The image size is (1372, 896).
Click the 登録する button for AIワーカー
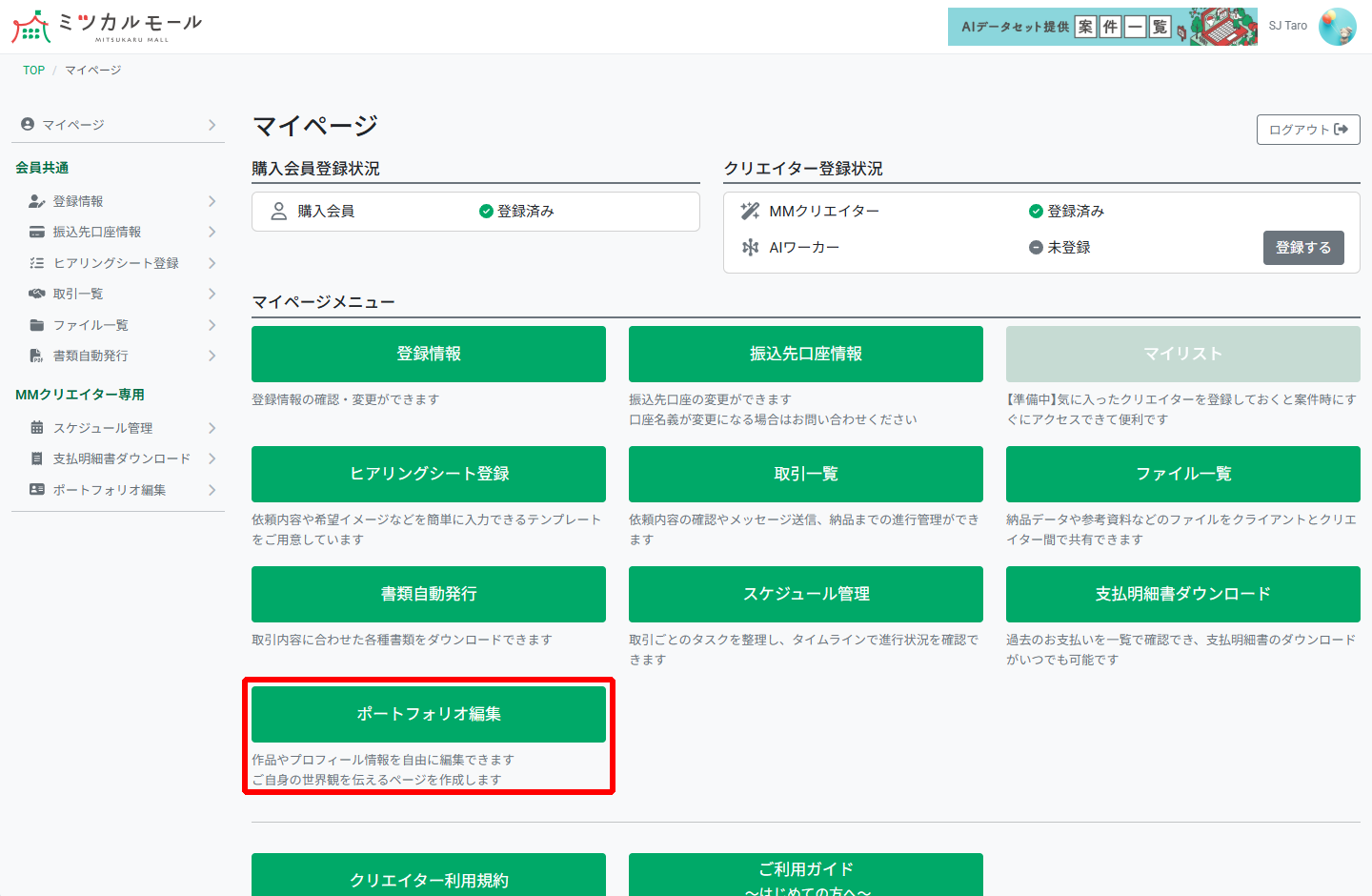(x=1303, y=247)
